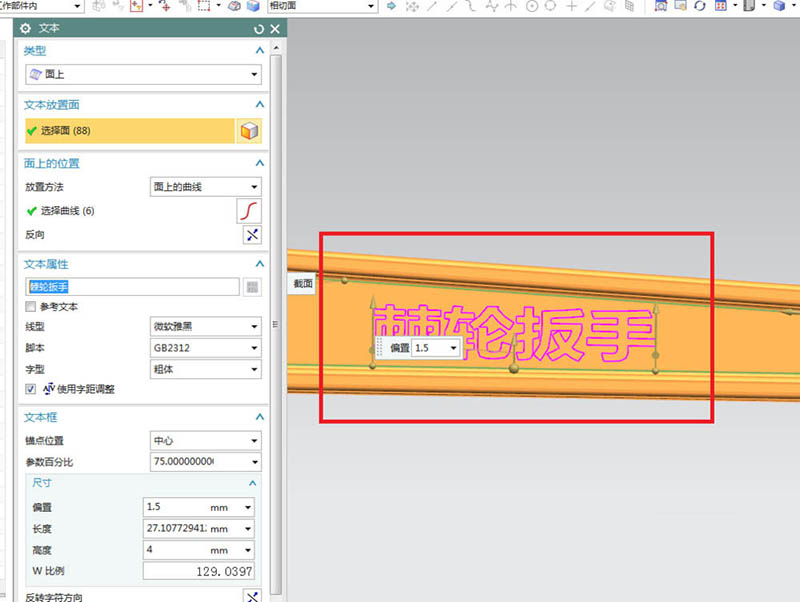Click the 反转字符方向 flip icon
This screenshot has width=800, height=602.
tap(252, 596)
